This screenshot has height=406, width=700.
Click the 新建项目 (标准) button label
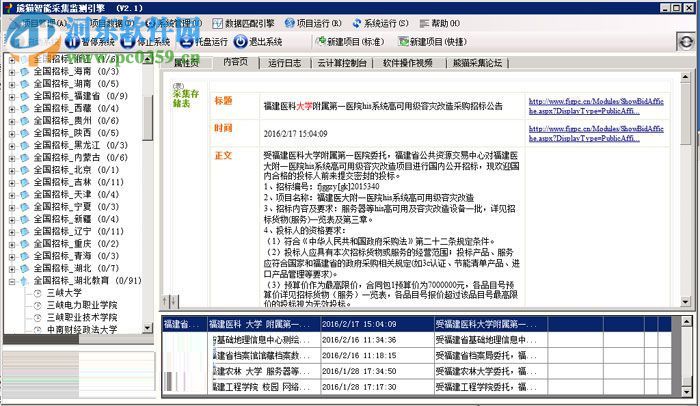click(356, 42)
